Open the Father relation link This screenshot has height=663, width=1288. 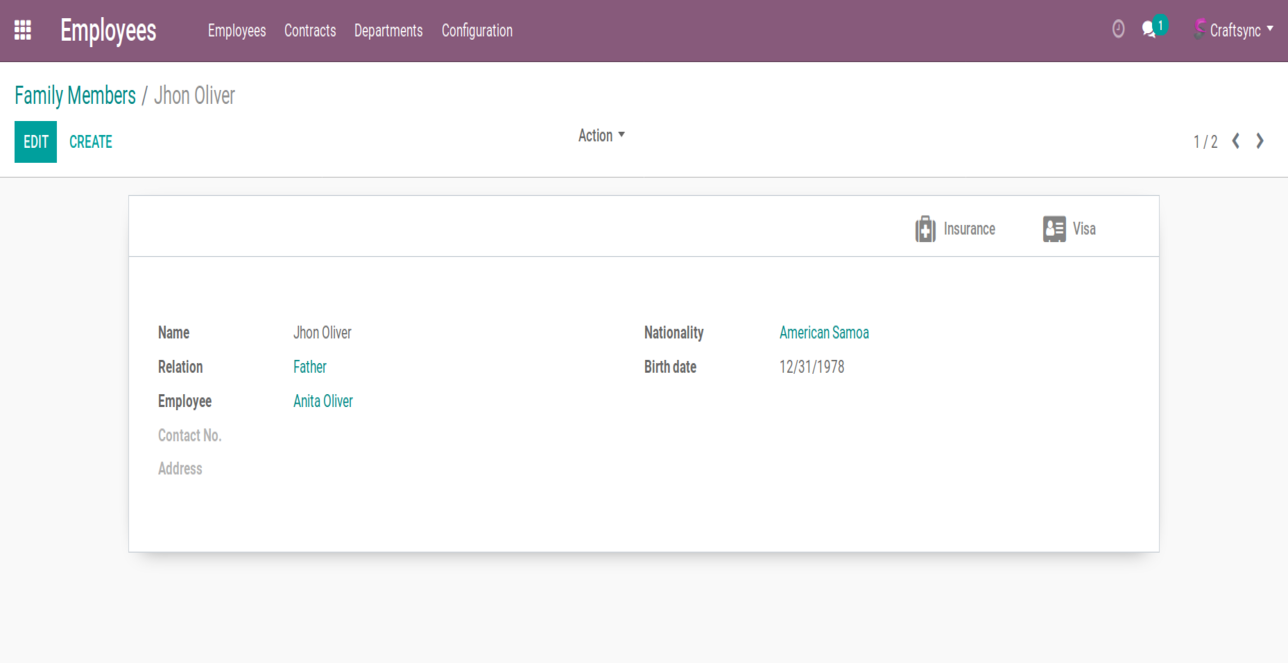coord(310,367)
